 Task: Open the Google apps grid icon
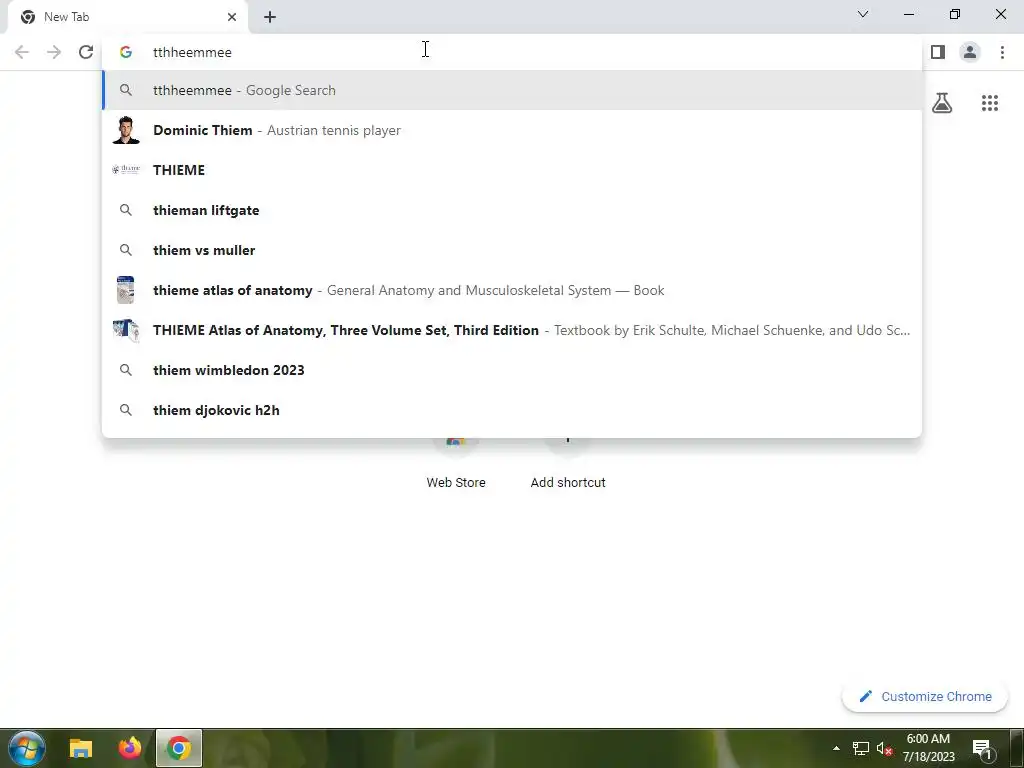click(990, 103)
